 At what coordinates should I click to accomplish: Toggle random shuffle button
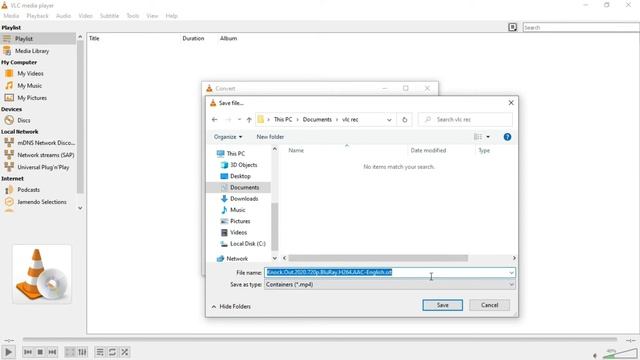[125, 352]
